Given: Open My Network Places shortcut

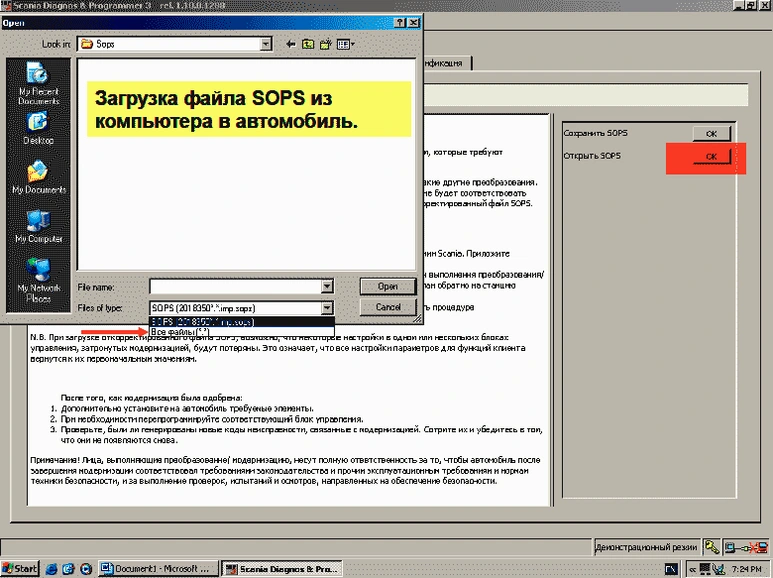Looking at the screenshot, I should (38, 277).
